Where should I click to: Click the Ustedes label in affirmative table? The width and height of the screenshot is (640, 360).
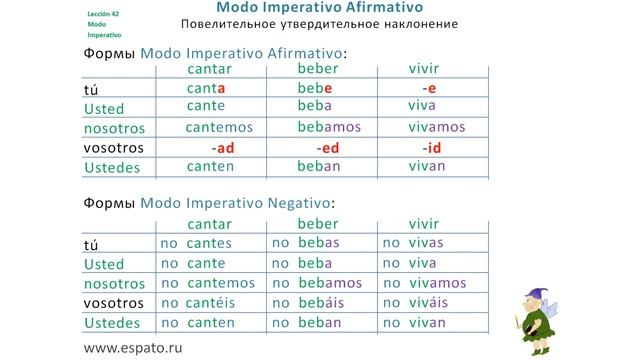coord(112,167)
